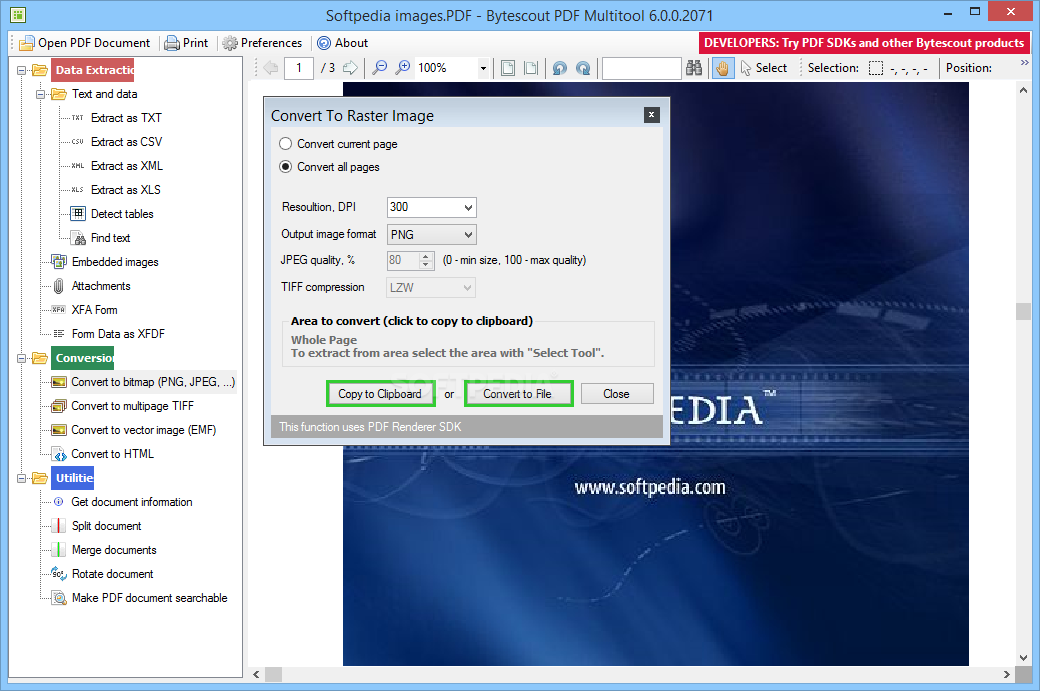Open Extract as TXT item
Screen dimensions: 1040x691
[x=126, y=118]
